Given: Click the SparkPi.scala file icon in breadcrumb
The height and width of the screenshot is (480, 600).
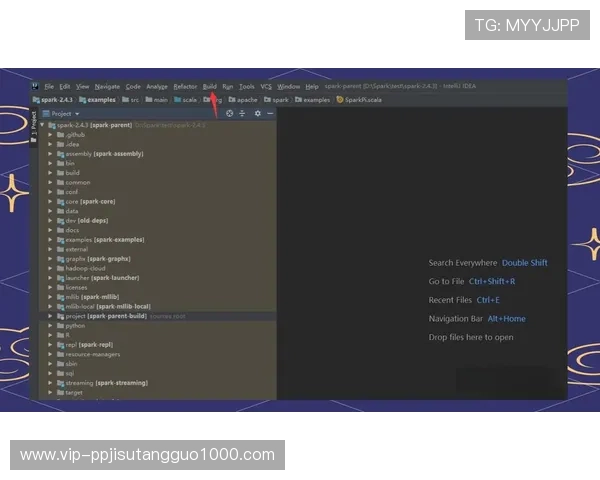Looking at the screenshot, I should [339, 100].
